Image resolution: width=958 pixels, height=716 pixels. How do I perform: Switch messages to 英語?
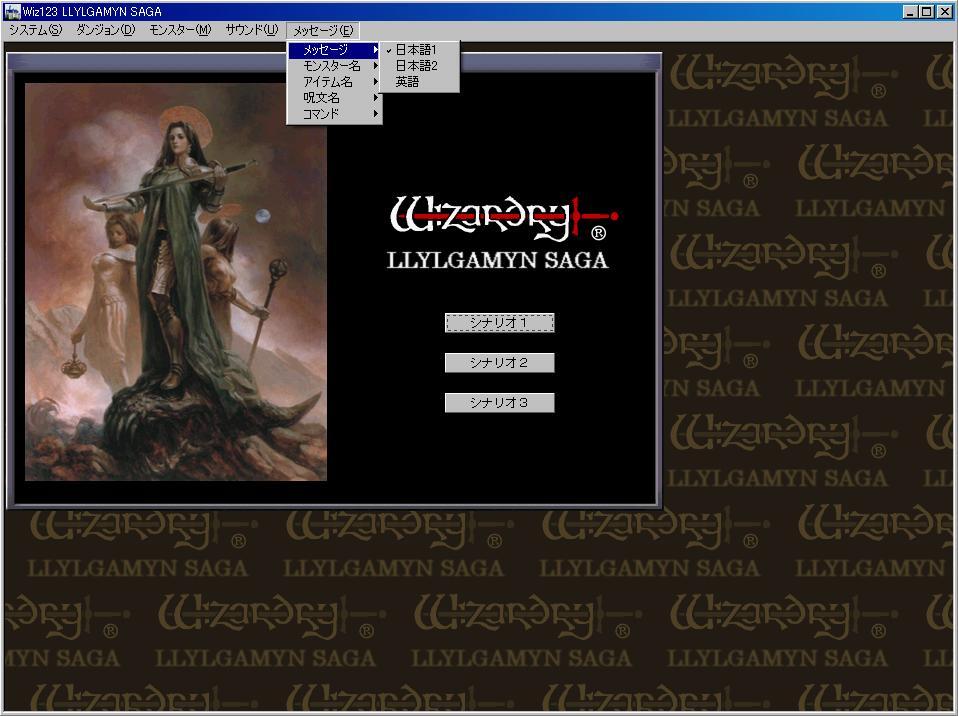[x=419, y=81]
